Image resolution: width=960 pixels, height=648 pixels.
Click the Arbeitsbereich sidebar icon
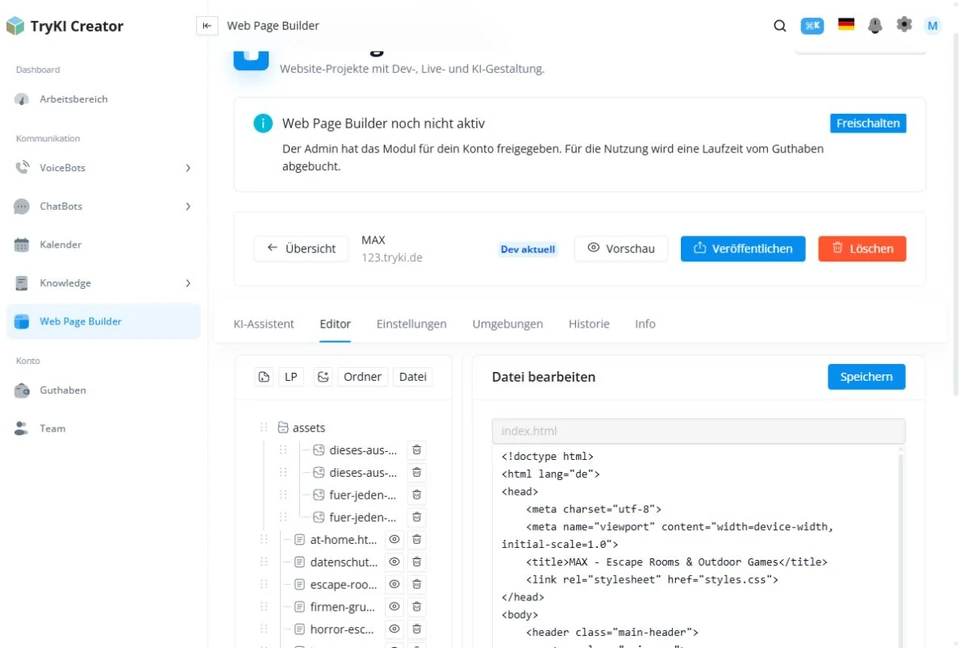21,99
